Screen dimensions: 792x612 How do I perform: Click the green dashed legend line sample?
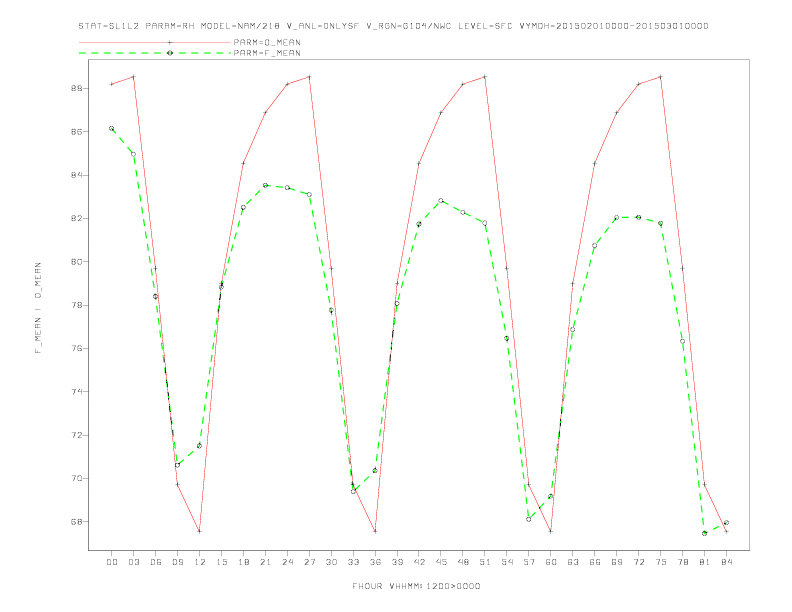tap(155, 53)
